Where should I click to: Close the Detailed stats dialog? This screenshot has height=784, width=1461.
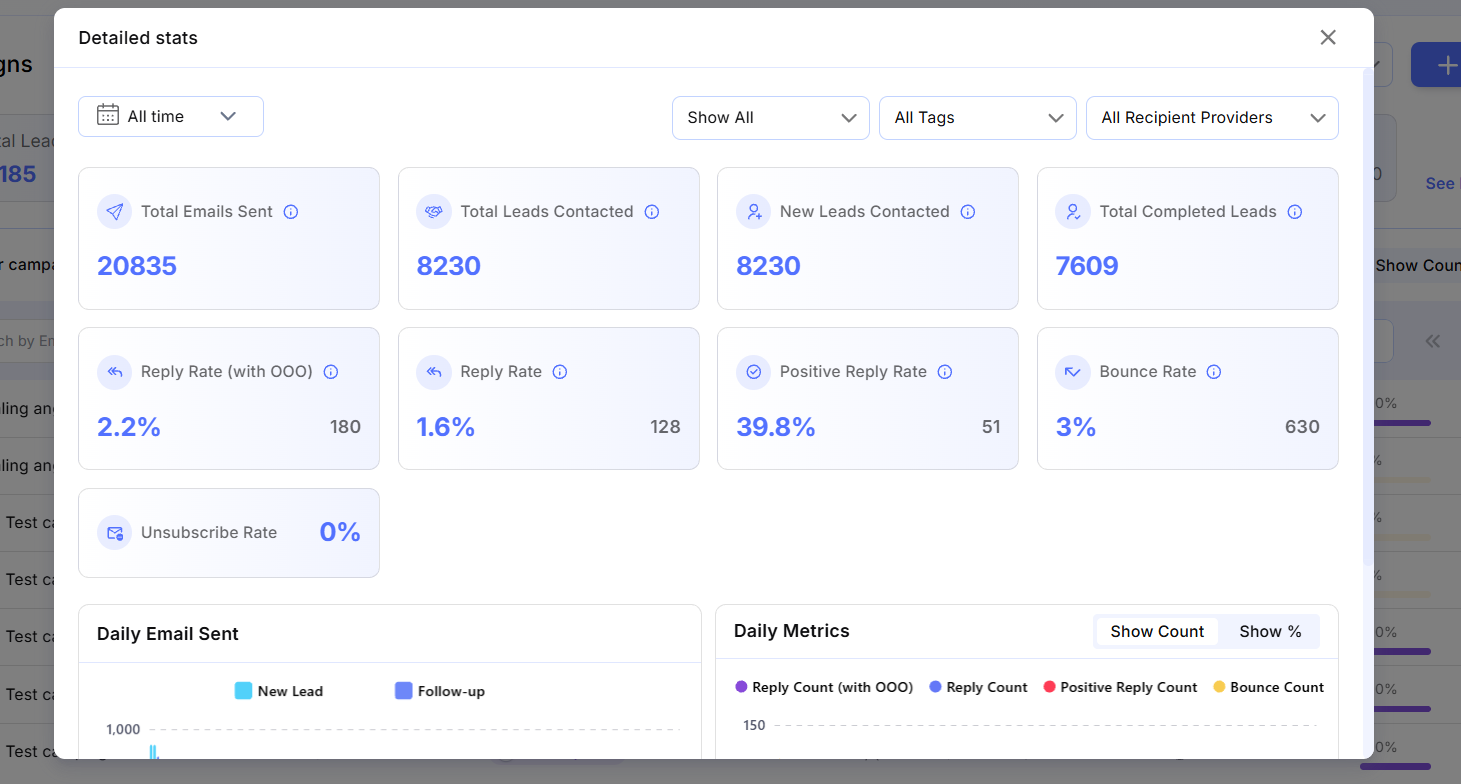(1328, 37)
